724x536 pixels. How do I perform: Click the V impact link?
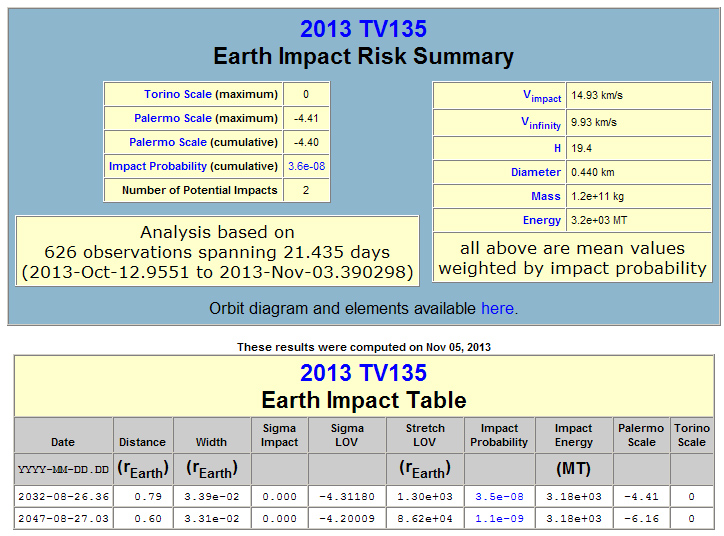click(x=542, y=96)
